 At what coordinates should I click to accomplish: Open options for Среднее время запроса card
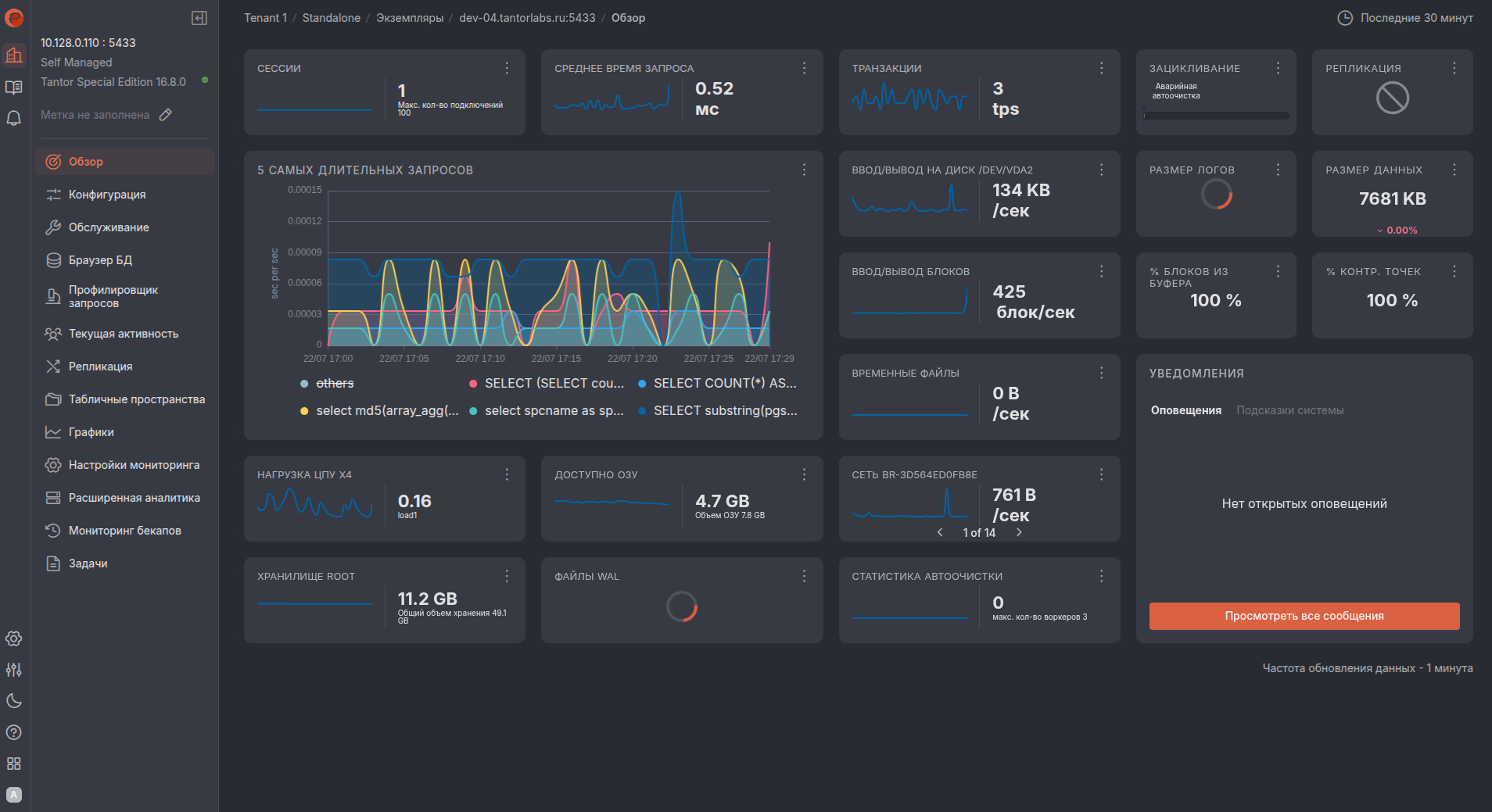(804, 68)
